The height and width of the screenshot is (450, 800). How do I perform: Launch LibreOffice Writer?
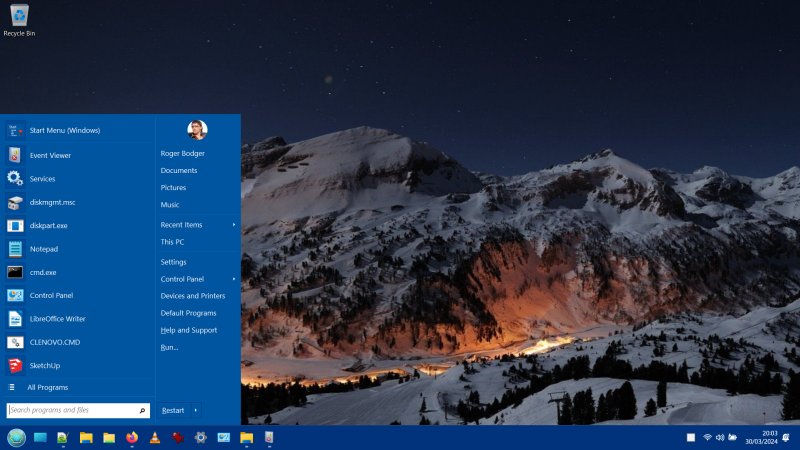point(57,319)
